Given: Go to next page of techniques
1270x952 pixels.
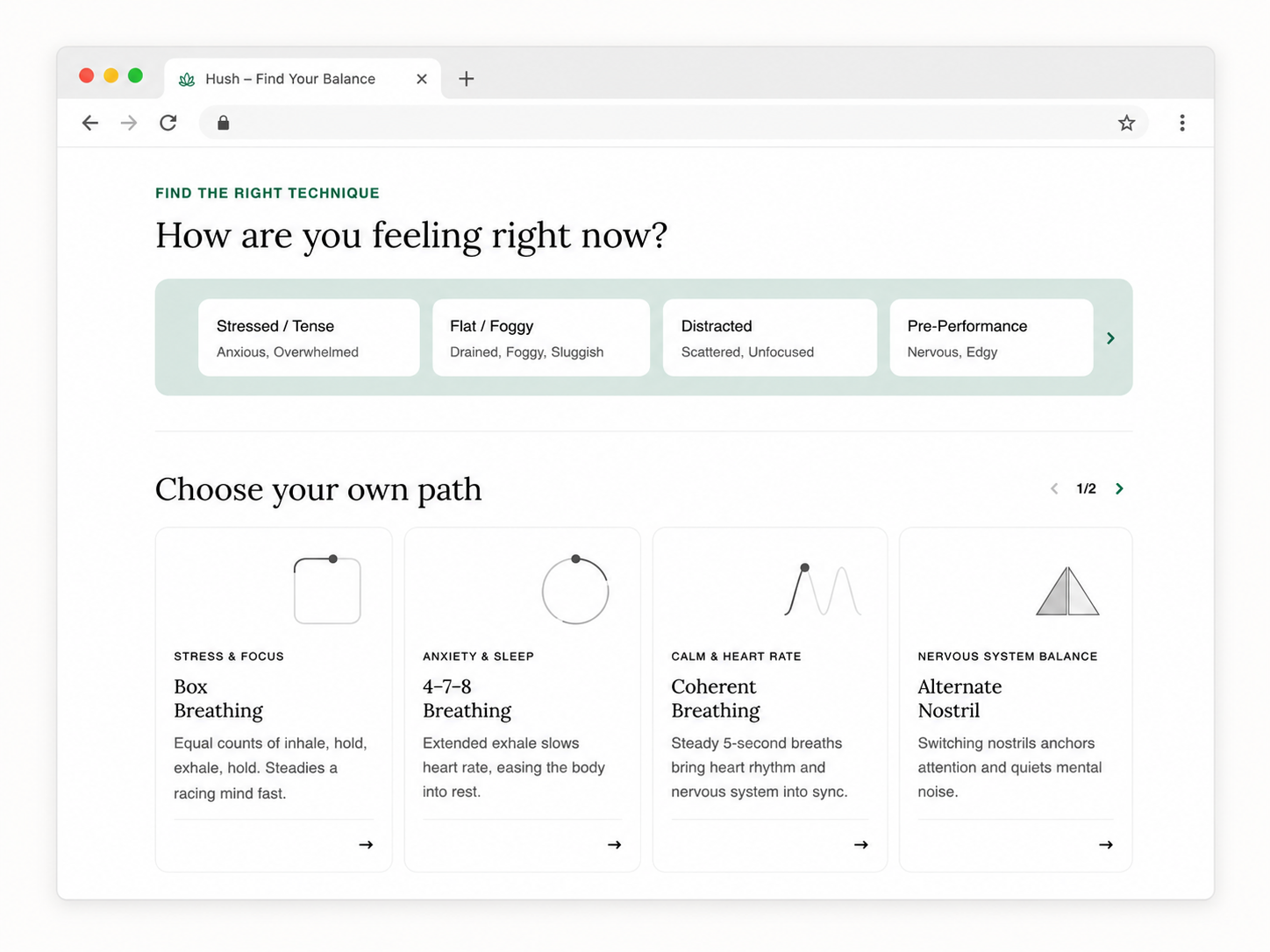Looking at the screenshot, I should [x=1119, y=489].
